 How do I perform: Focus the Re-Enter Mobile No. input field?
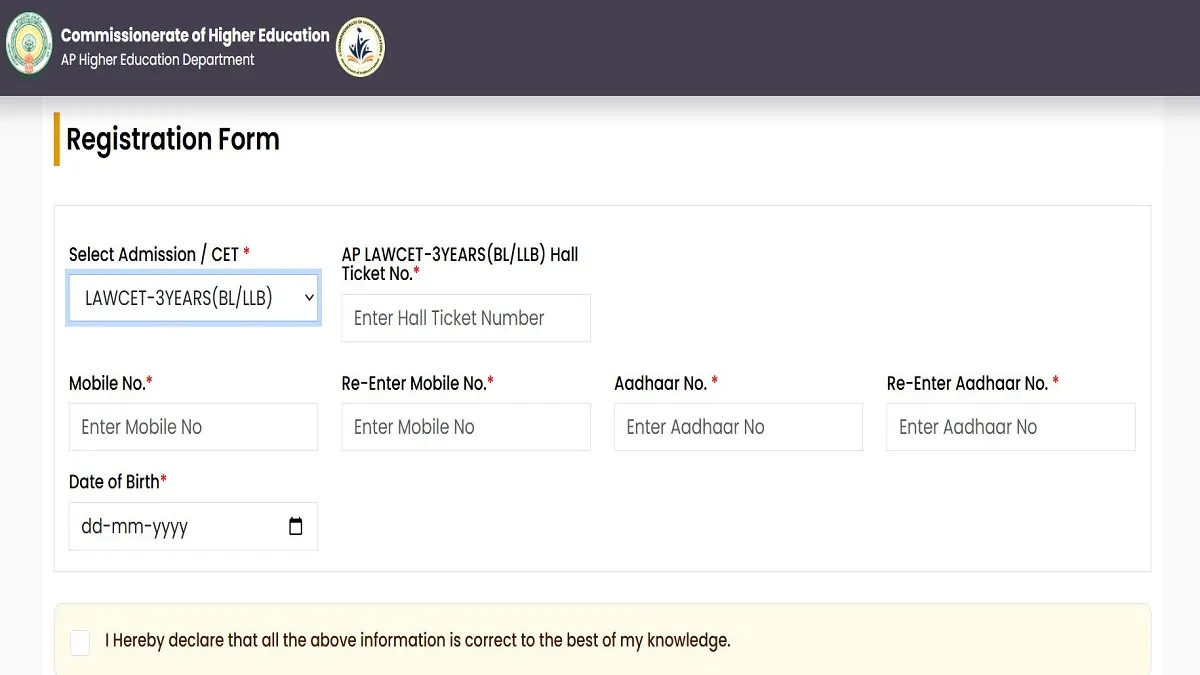(x=466, y=427)
